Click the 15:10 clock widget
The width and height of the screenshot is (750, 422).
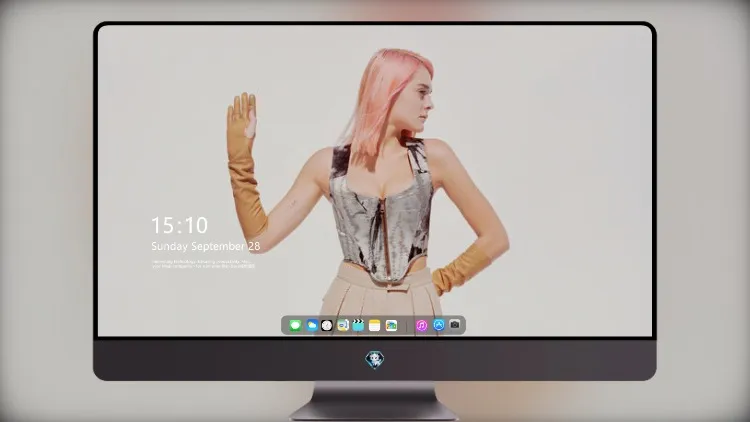(x=179, y=225)
